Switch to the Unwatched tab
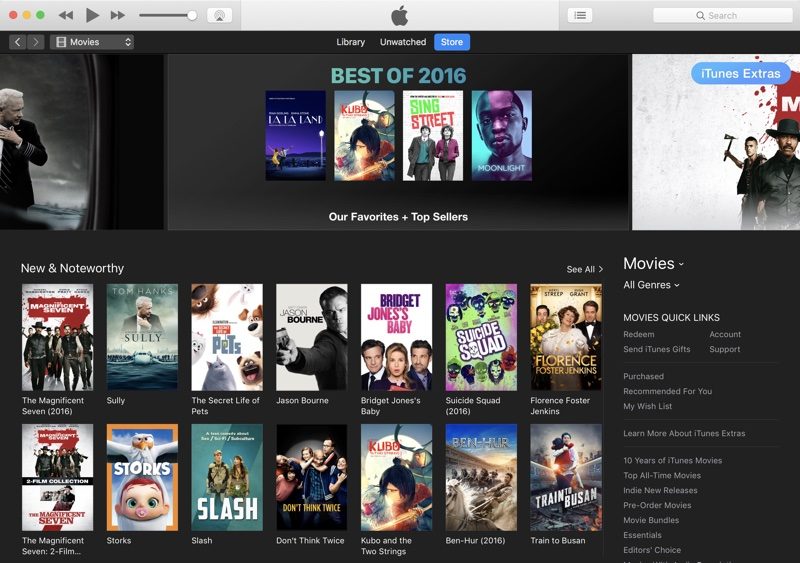This screenshot has width=800, height=563. coord(403,42)
